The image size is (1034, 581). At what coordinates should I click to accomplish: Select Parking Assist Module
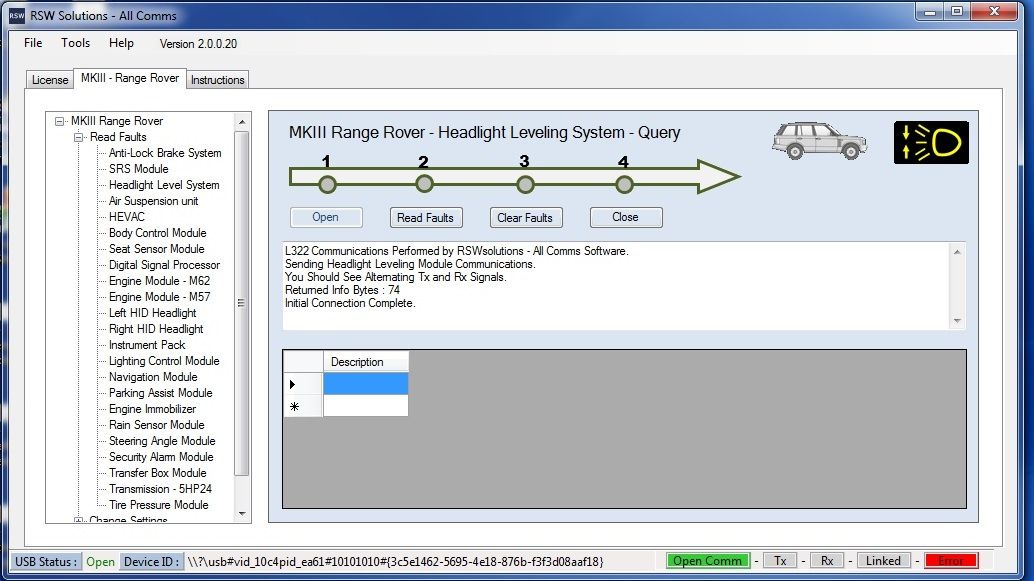[160, 393]
